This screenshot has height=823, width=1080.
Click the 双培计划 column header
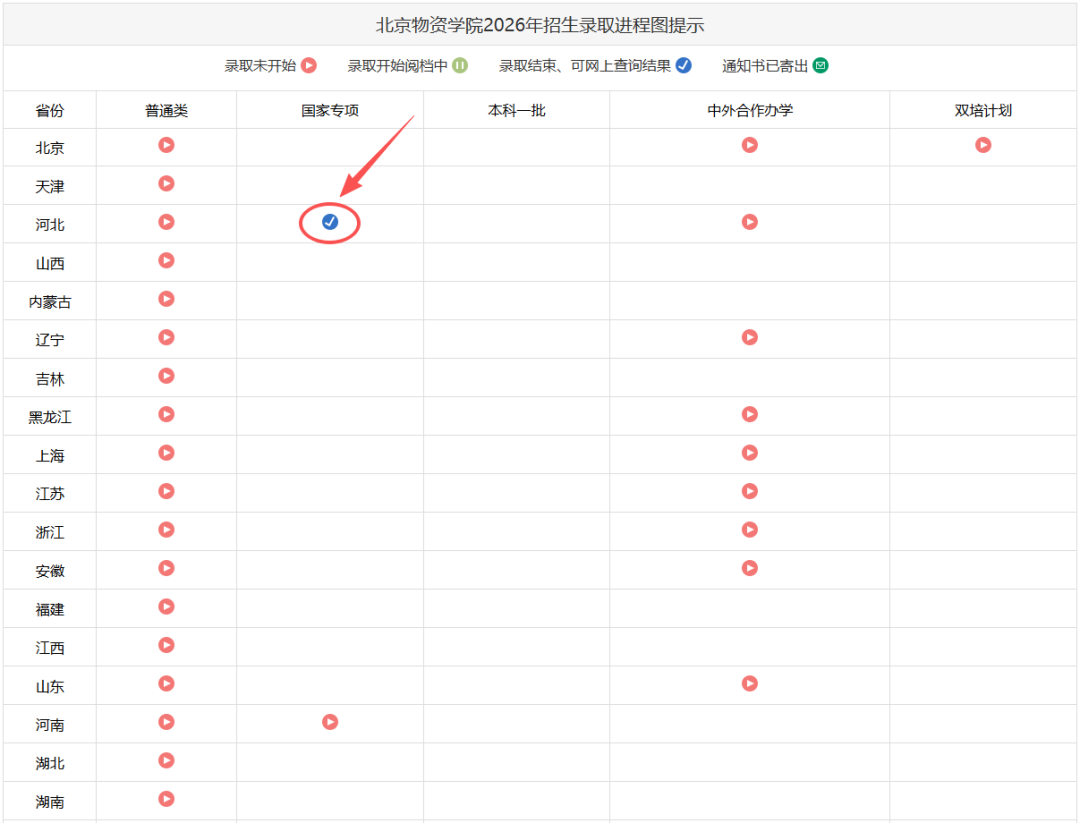point(983,111)
